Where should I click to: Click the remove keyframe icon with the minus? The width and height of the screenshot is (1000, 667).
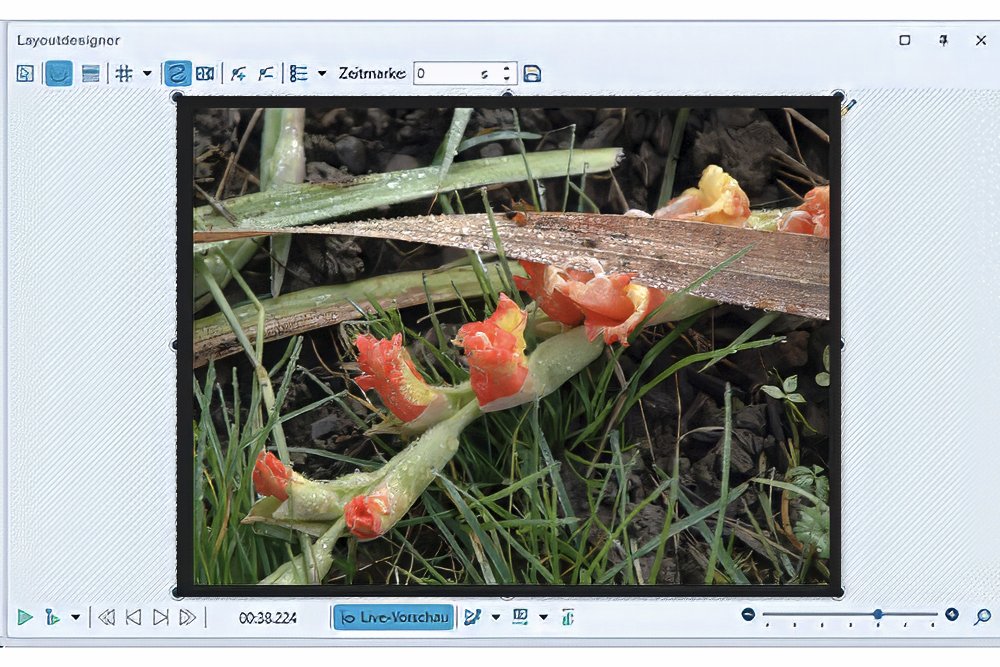click(x=265, y=73)
